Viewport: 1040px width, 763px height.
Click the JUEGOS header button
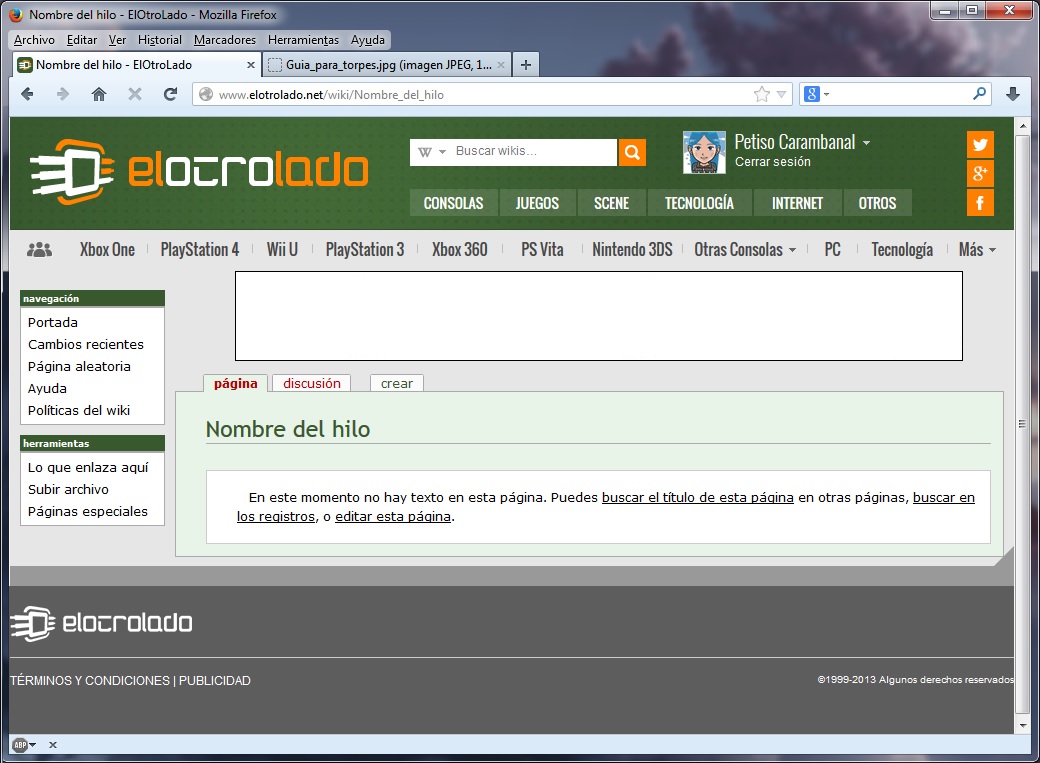click(x=537, y=203)
